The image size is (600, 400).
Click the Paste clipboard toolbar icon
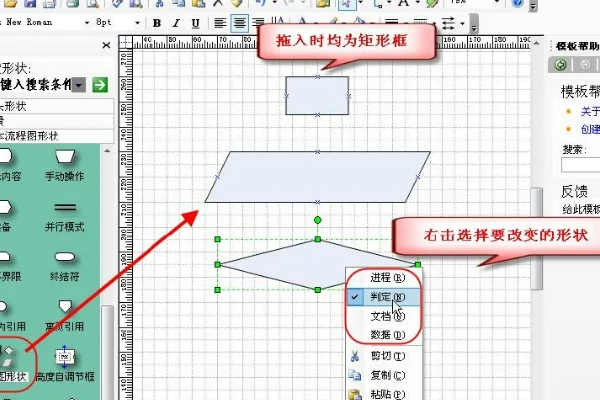click(x=198, y=3)
